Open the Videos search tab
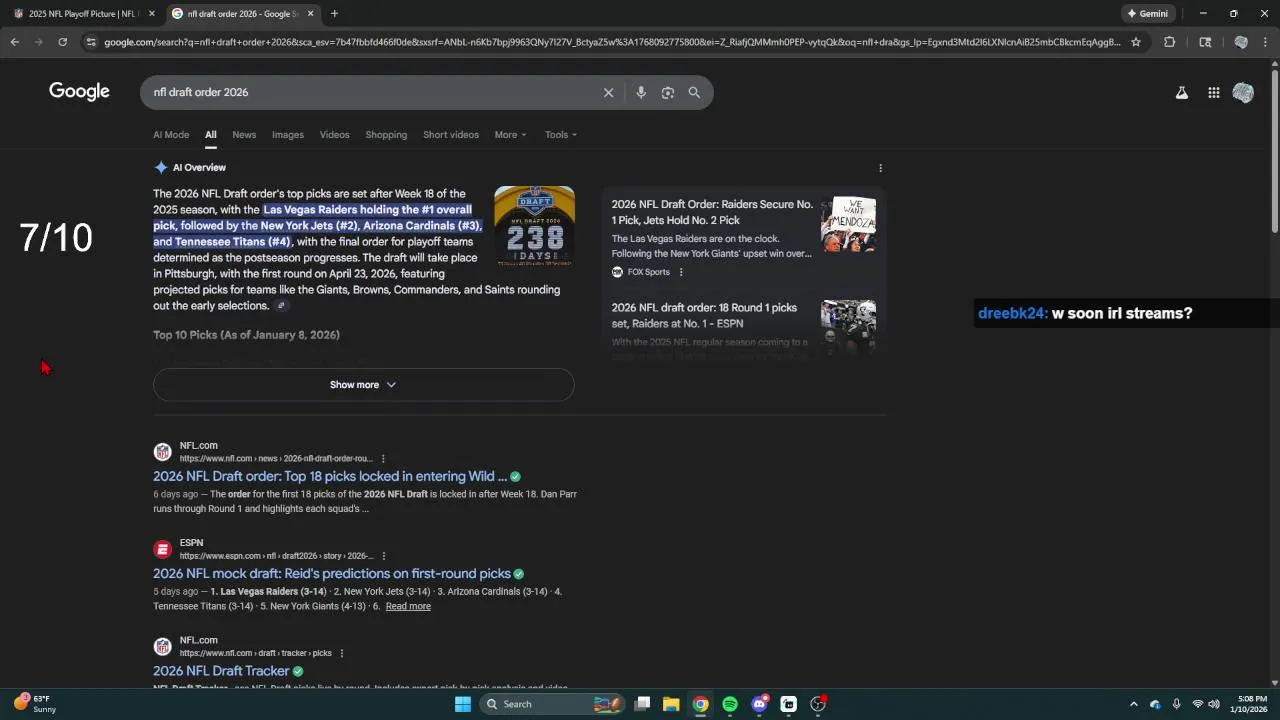The height and width of the screenshot is (720, 1280). click(335, 135)
